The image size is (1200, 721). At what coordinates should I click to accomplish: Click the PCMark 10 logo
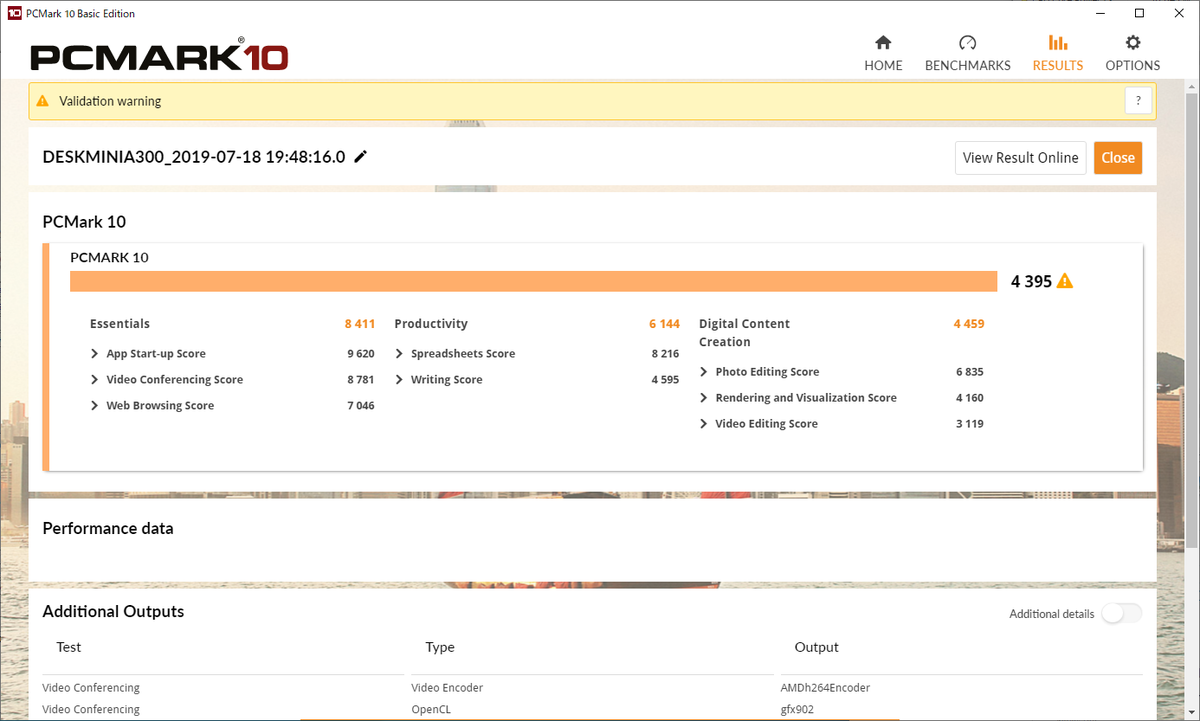[x=159, y=55]
